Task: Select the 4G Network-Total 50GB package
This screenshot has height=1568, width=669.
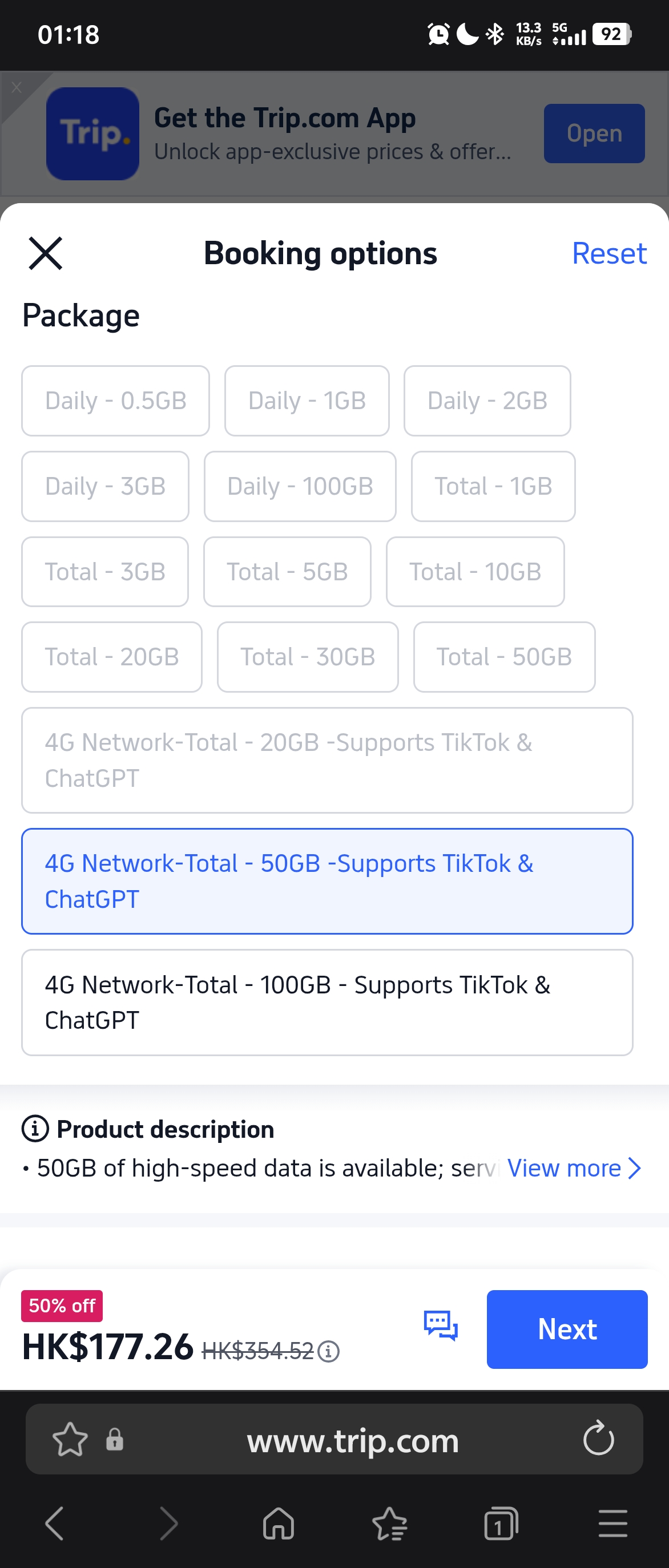Action: click(327, 881)
